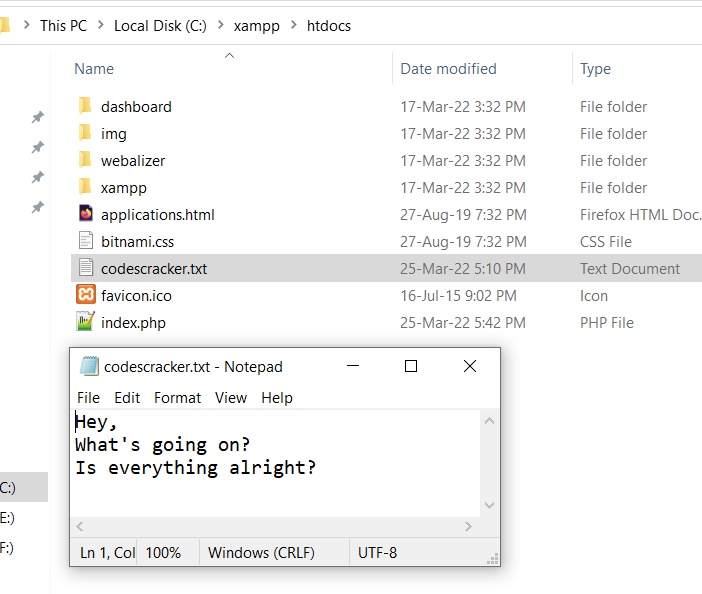Sort files by Name column header
702x594 pixels.
94,69
